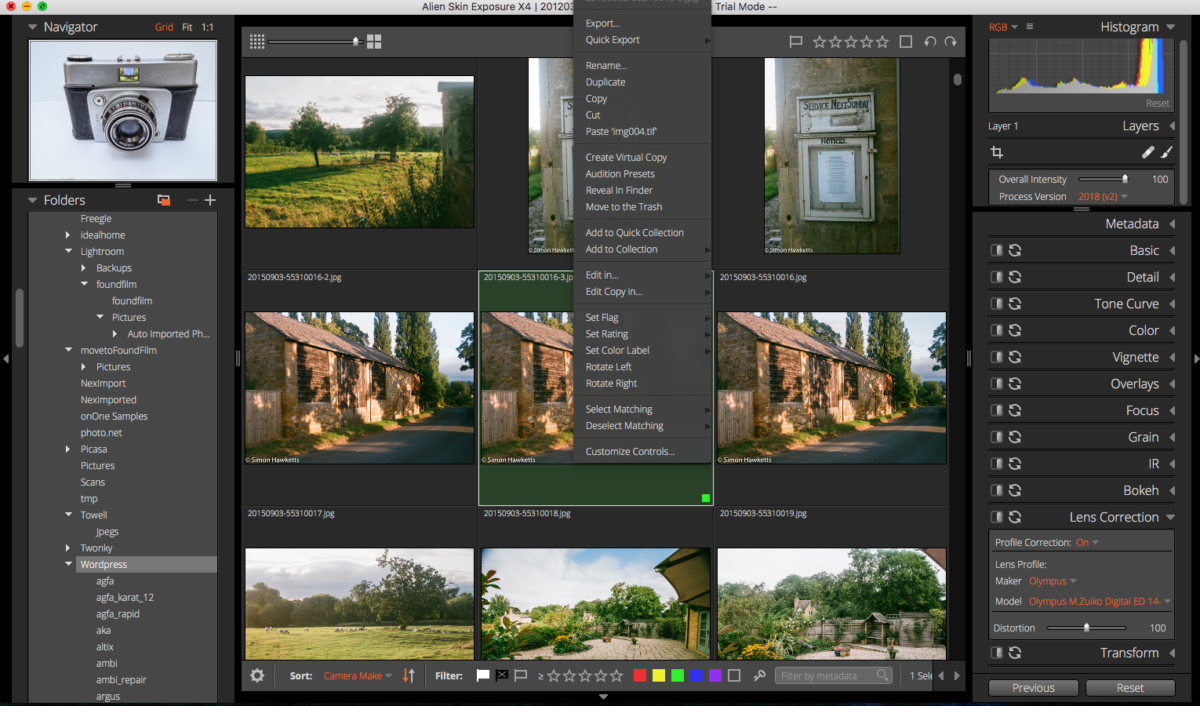
Task: Switch Navigator to Grid view
Action: pyautogui.click(x=164, y=28)
